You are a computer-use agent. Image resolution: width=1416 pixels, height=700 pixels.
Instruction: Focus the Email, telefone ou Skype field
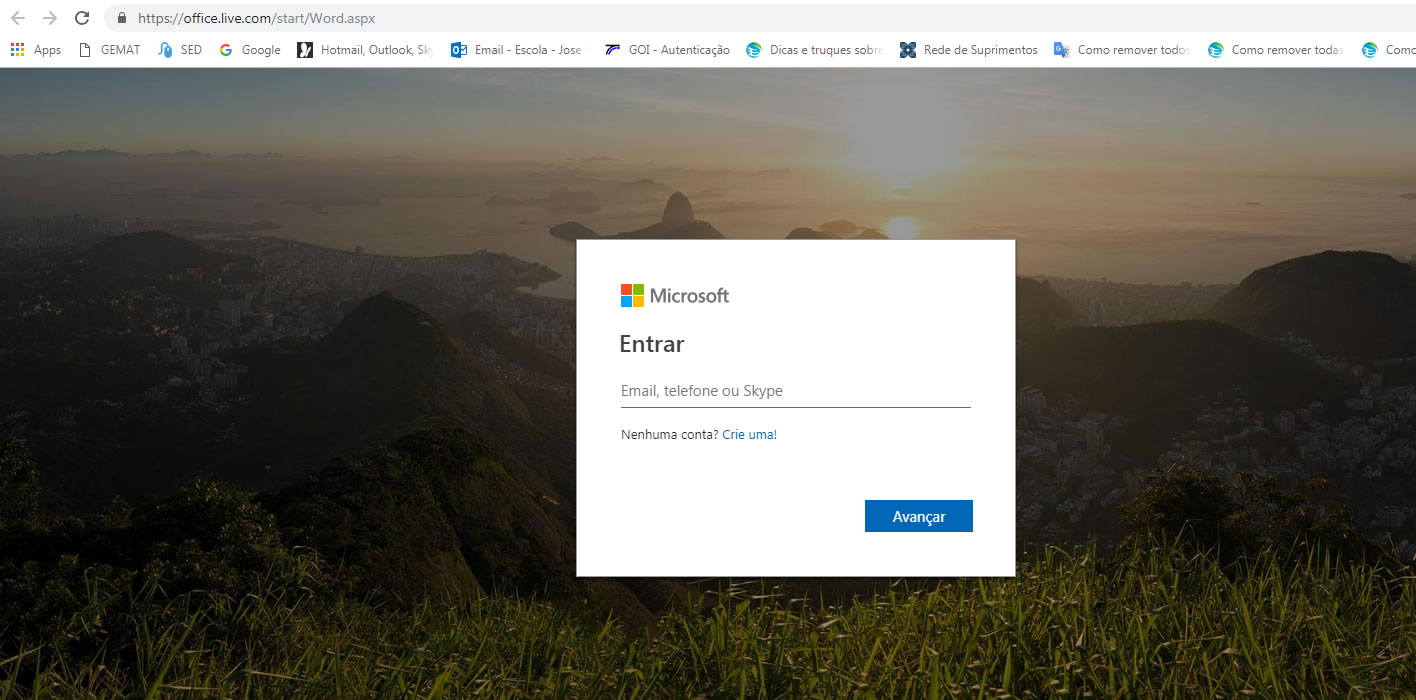click(796, 391)
